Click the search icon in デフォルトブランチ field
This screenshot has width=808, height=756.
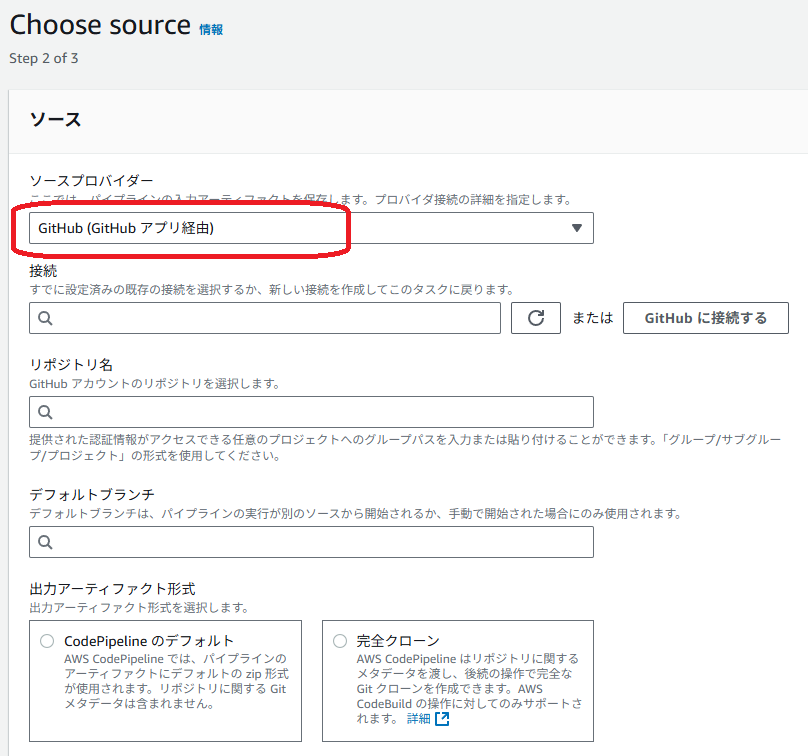(x=45, y=542)
